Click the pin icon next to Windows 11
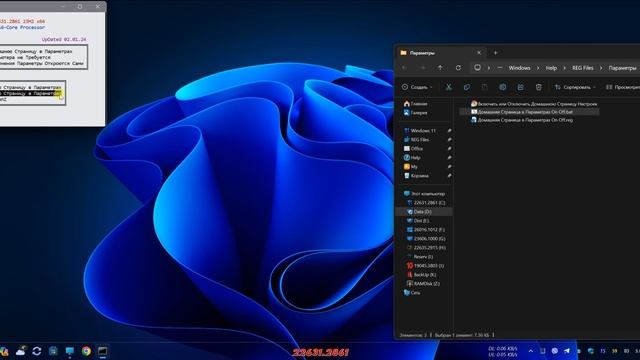 [x=449, y=131]
